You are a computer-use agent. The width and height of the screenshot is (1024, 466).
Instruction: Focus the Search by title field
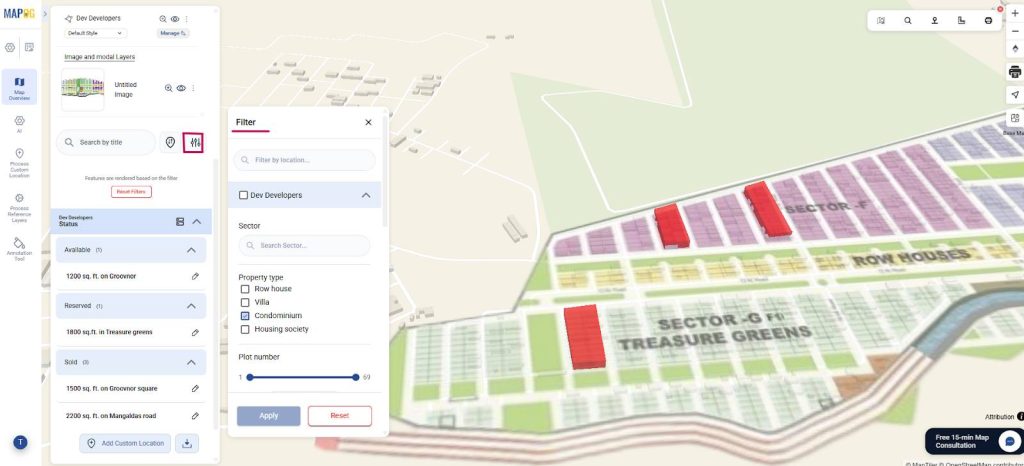tap(106, 142)
